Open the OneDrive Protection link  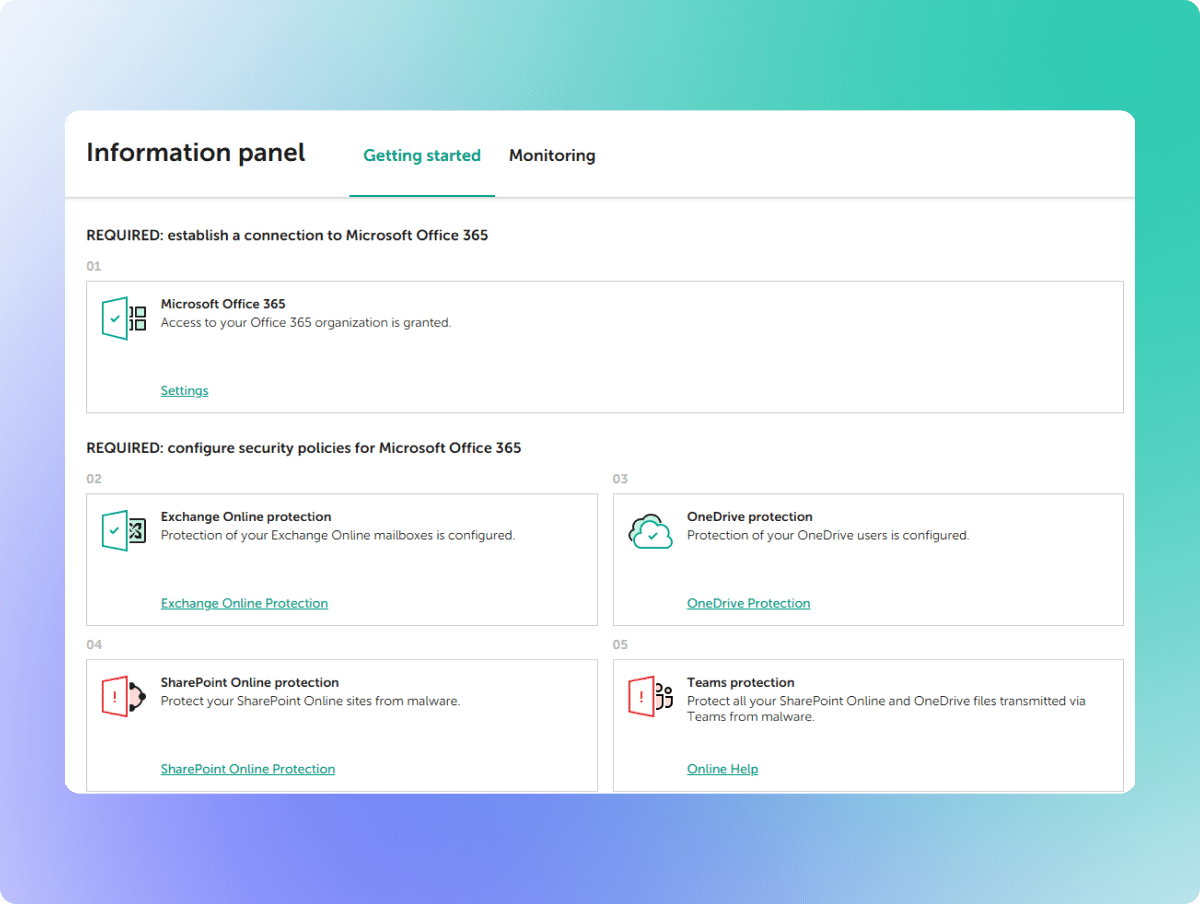click(748, 603)
